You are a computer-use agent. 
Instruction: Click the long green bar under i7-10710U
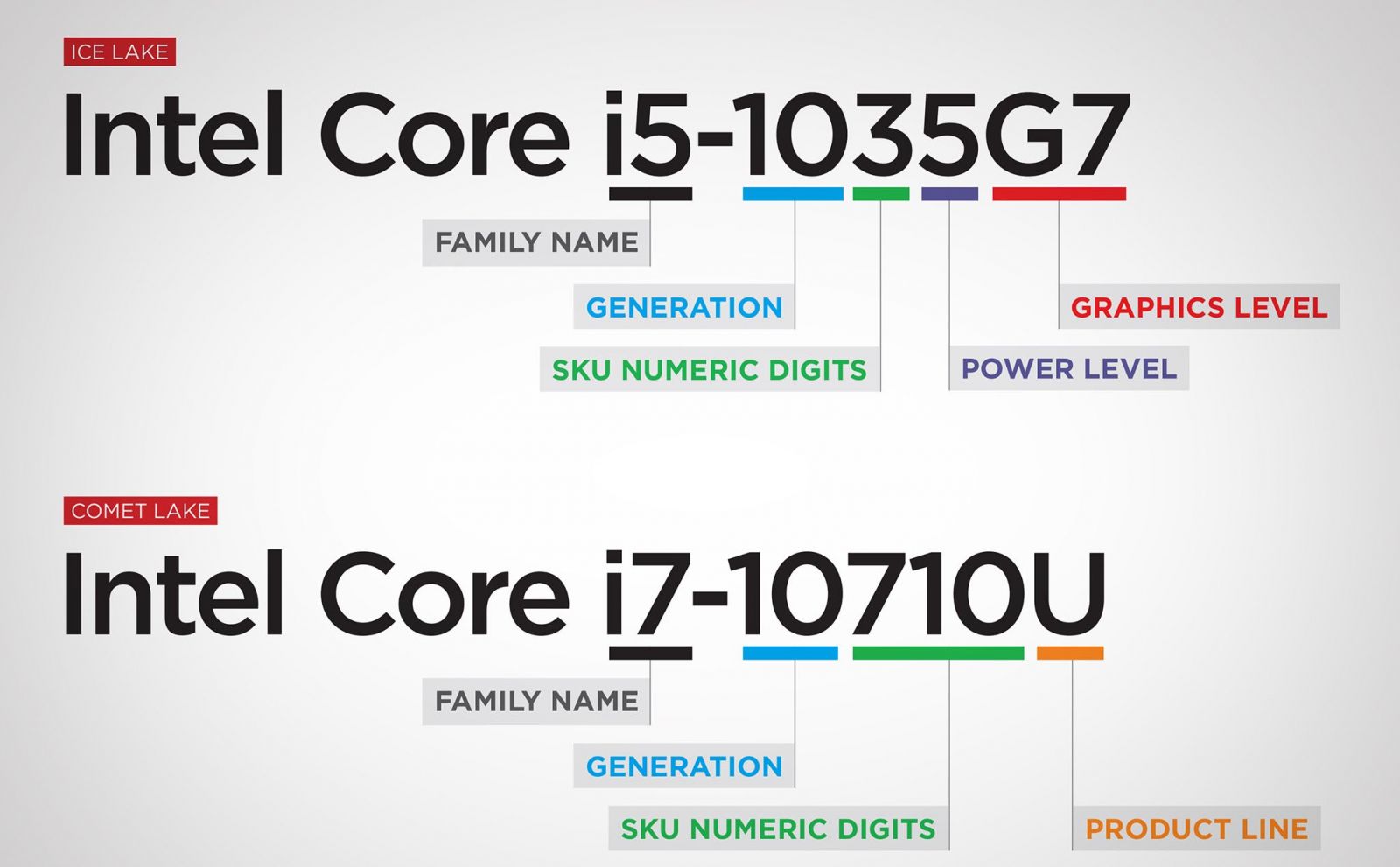(938, 653)
